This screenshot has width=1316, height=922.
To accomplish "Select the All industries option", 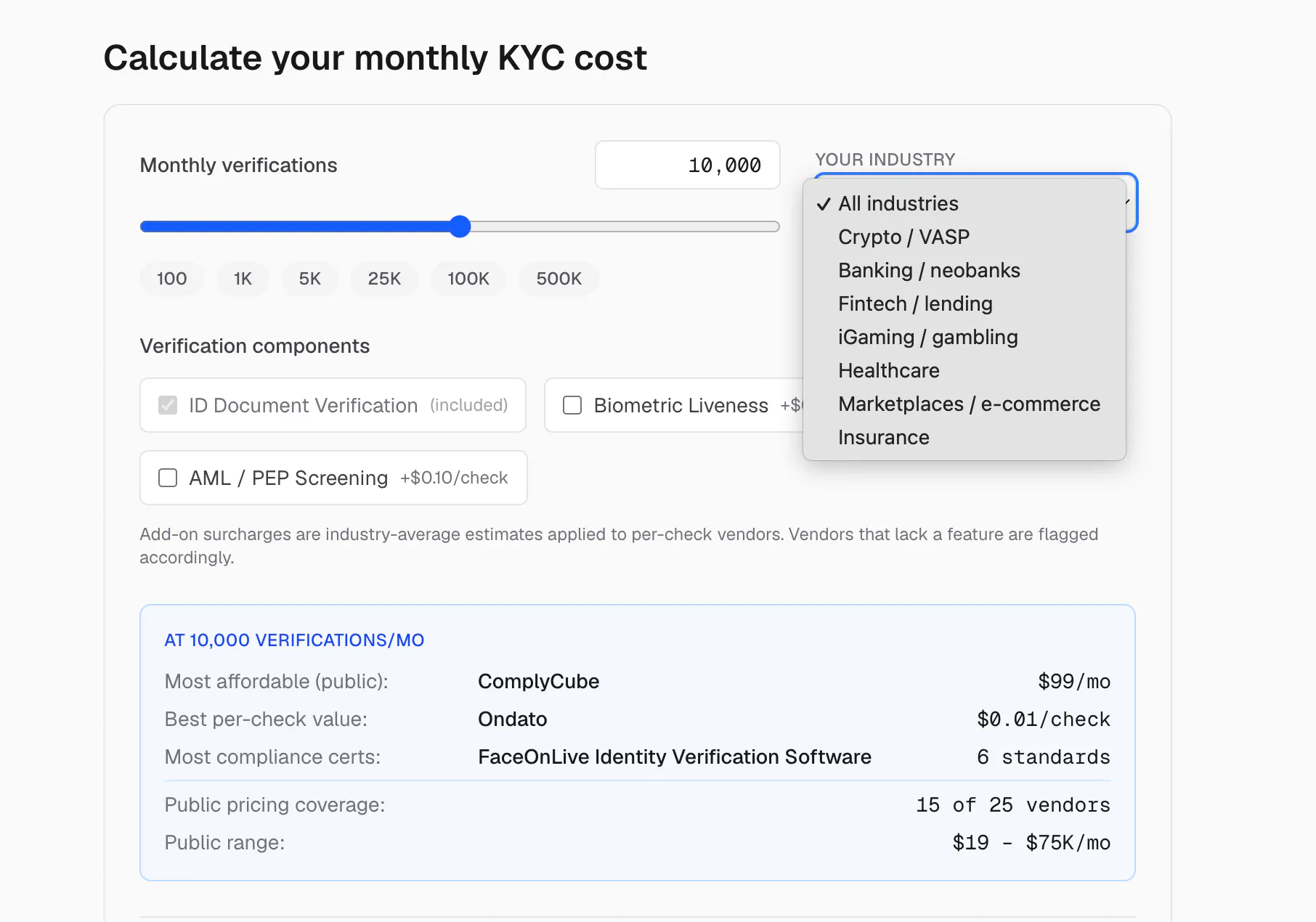I will click(964, 203).
